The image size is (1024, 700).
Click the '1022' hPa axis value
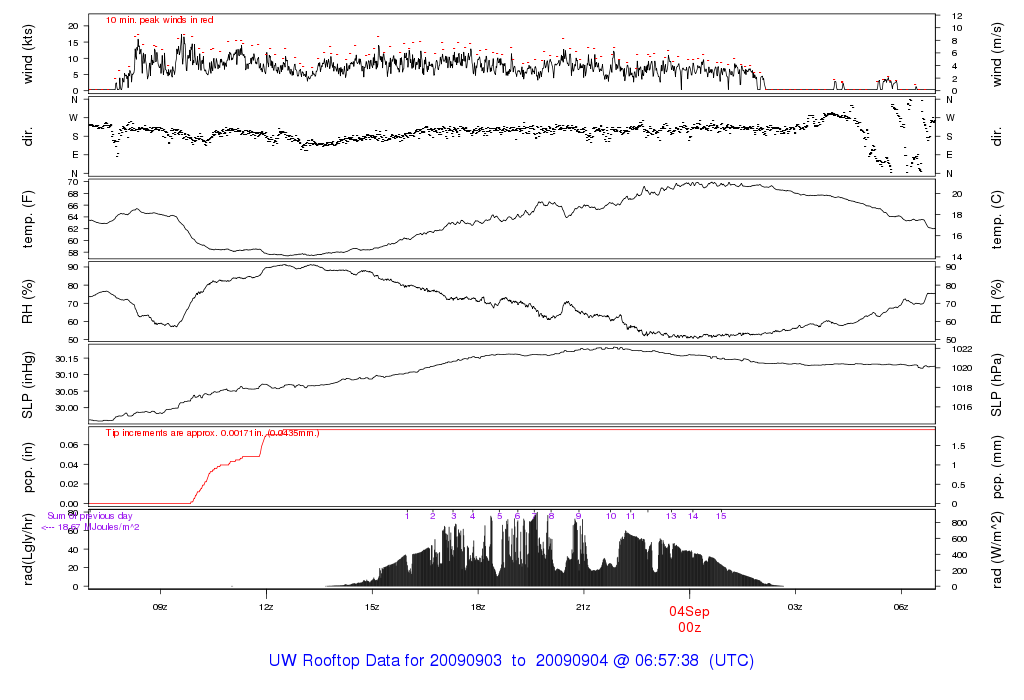[963, 349]
